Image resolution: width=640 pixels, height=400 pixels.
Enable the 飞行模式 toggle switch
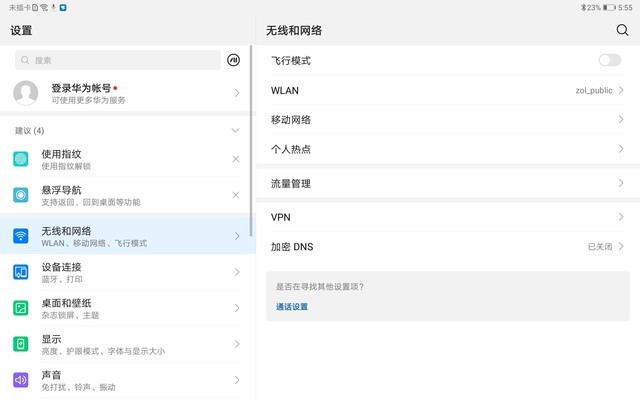609,60
